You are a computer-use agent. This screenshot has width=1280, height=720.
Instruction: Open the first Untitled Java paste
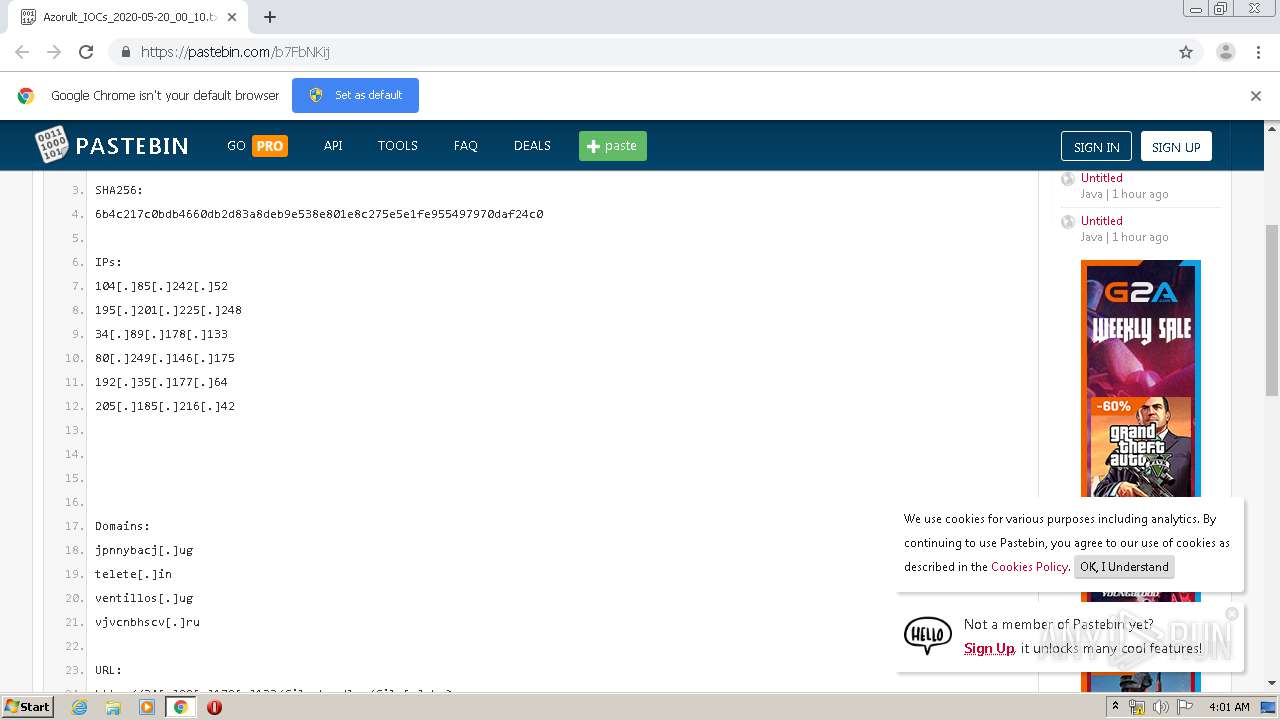[1102, 178]
